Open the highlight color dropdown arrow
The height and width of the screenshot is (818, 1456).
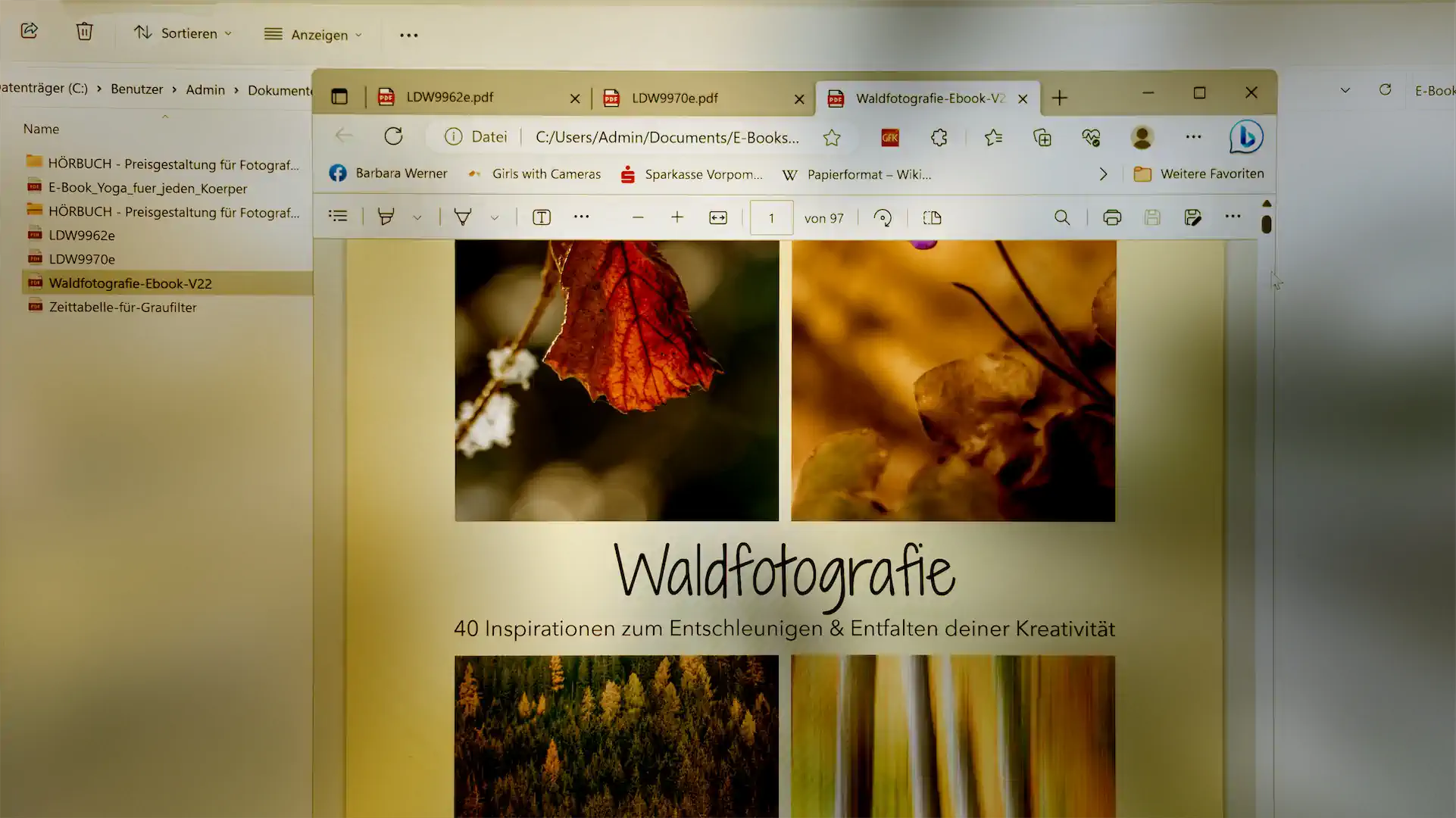pos(417,218)
